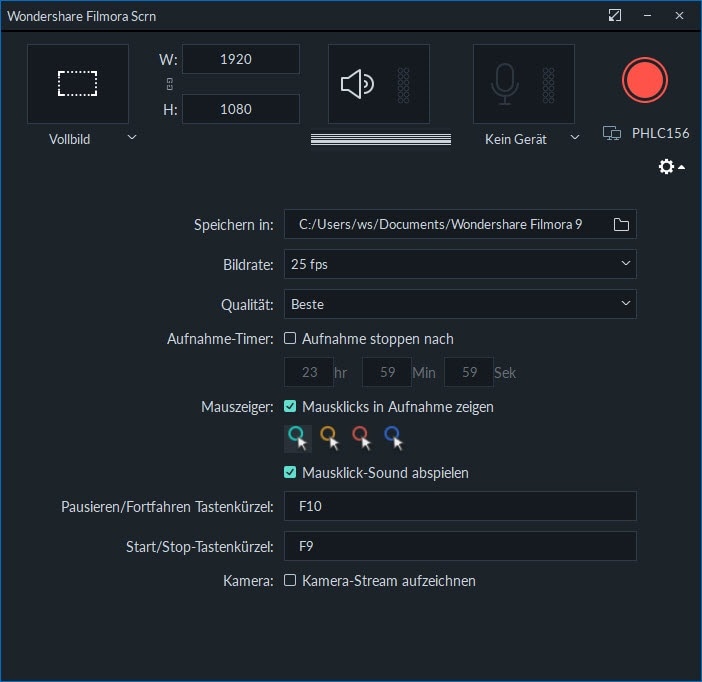Close the Filmora Scrn window

(679, 15)
